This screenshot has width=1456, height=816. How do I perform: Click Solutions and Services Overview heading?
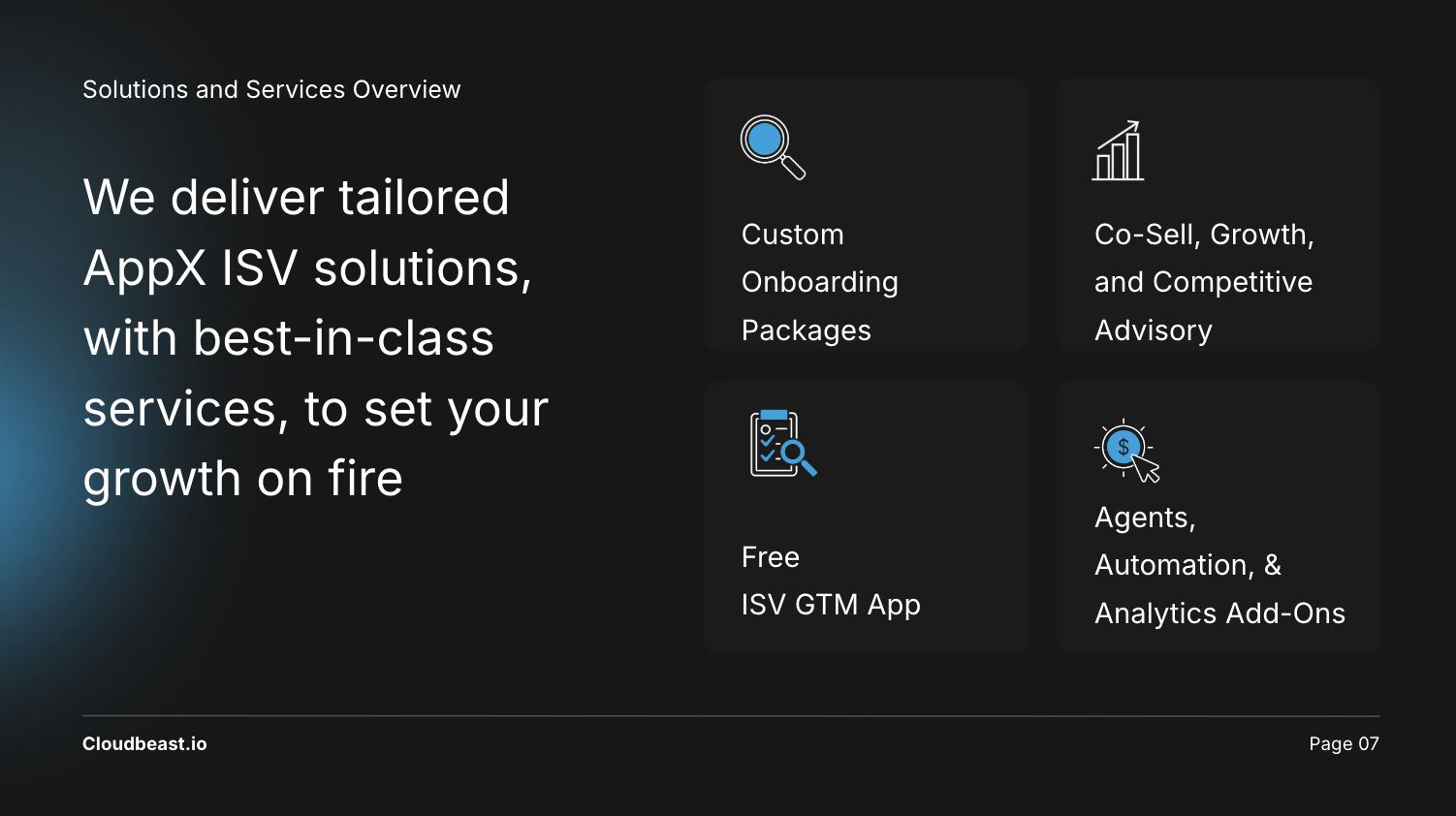tap(271, 89)
